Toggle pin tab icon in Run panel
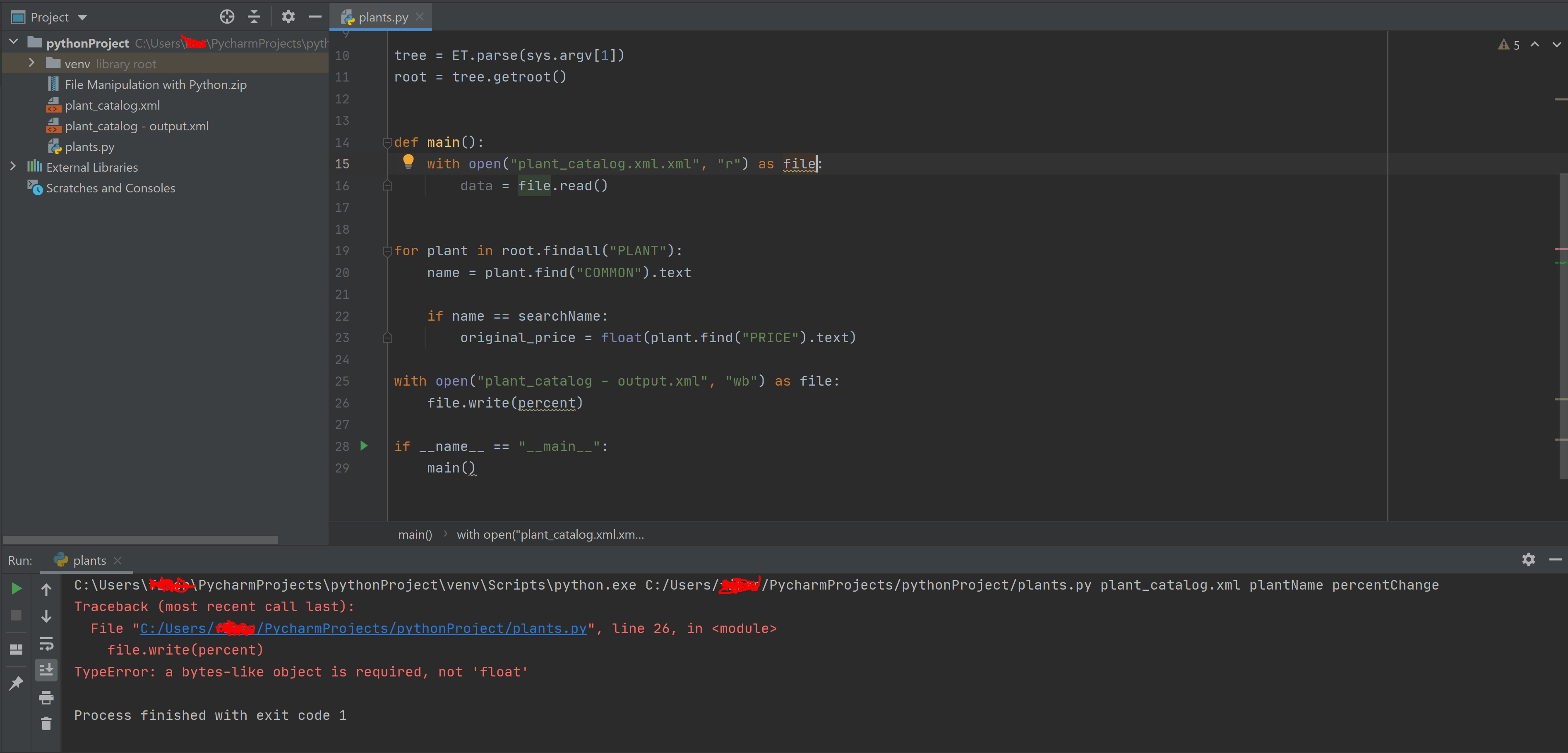The image size is (1568, 753). [x=17, y=683]
